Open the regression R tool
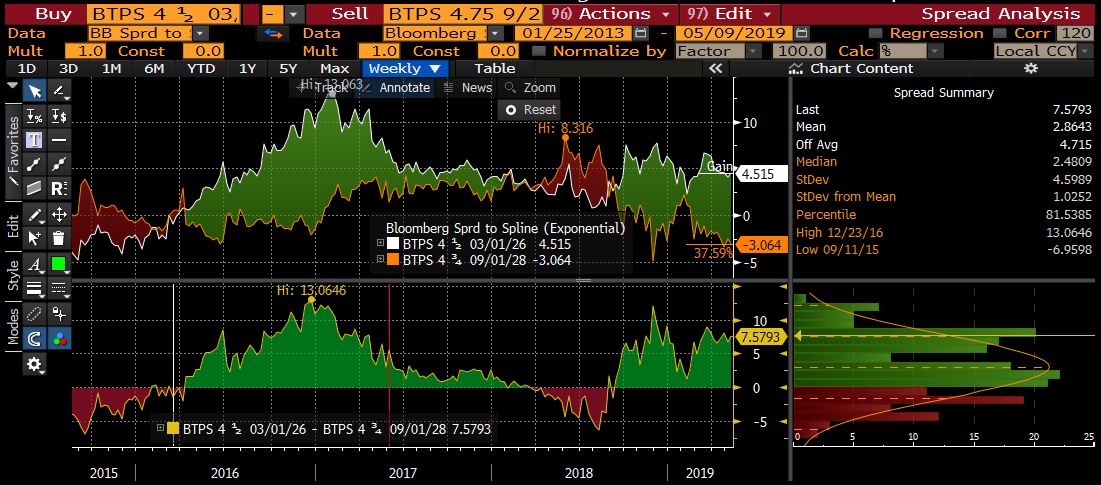 tap(60, 188)
